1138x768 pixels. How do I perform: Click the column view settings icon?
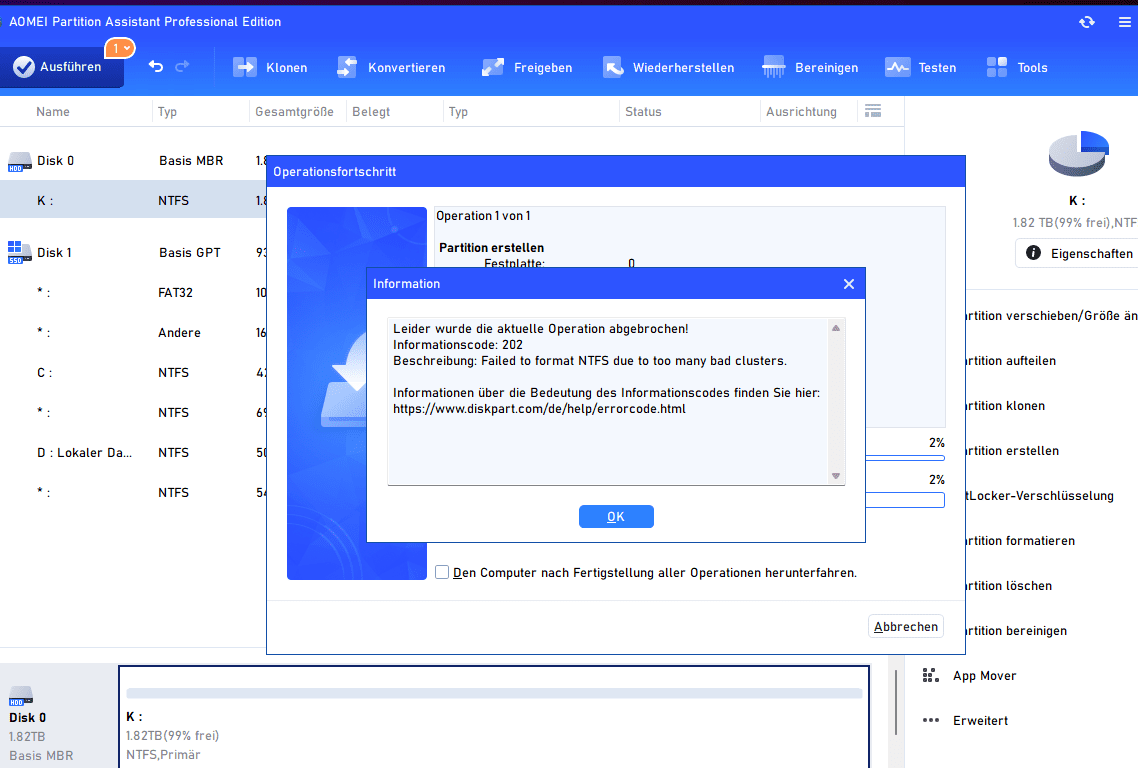[873, 111]
